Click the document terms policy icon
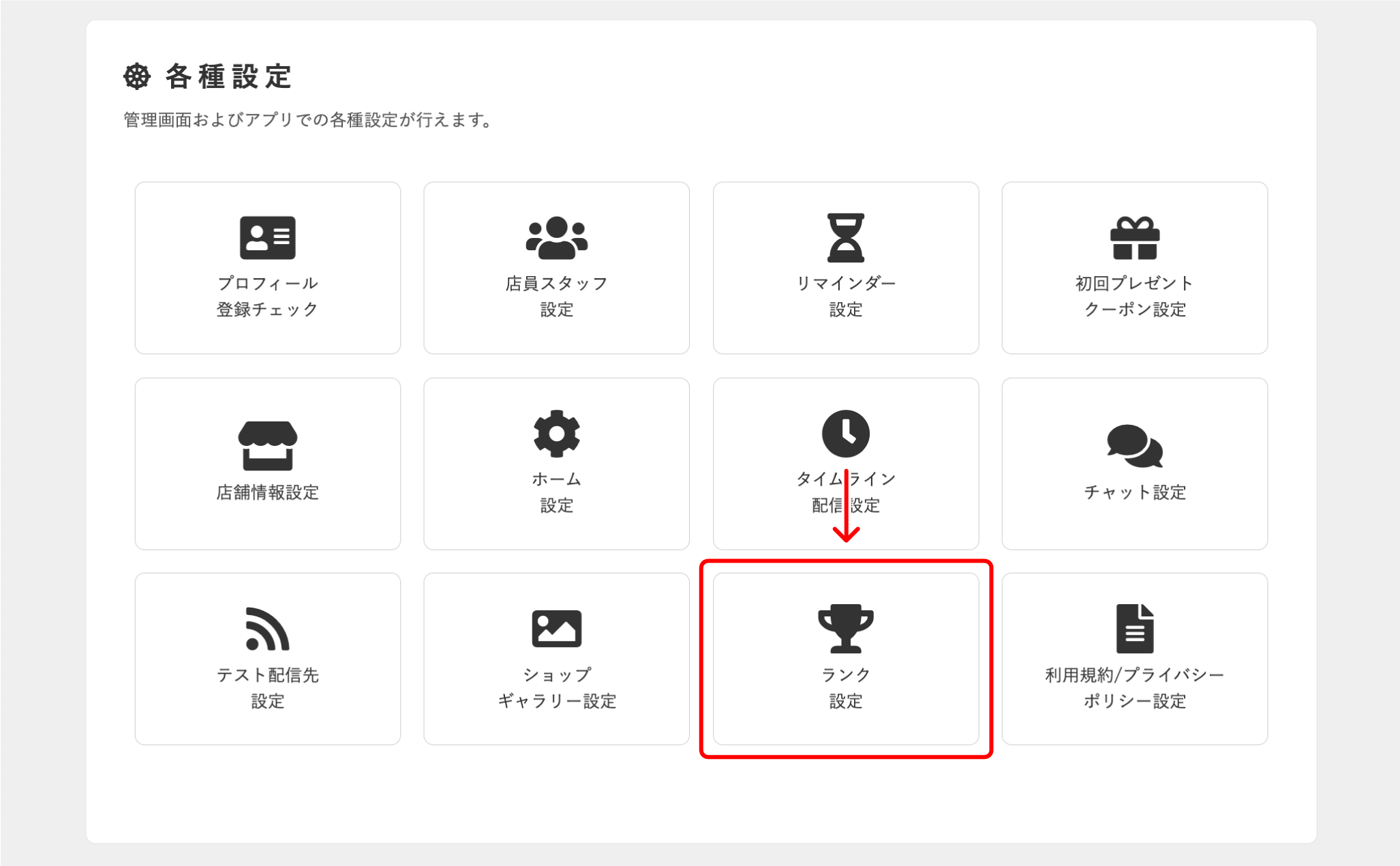 pos(1134,629)
